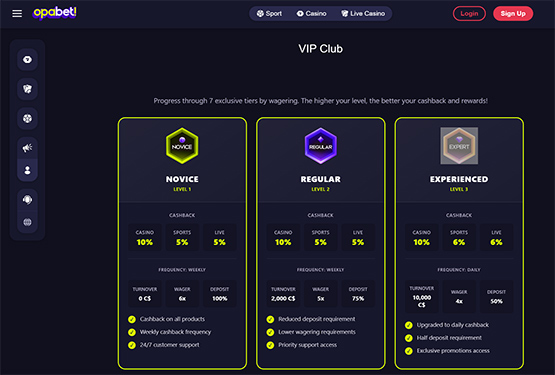Click checkmark beside Upgraded to daily cashback
This screenshot has height=375, width=555.
pyautogui.click(x=408, y=325)
